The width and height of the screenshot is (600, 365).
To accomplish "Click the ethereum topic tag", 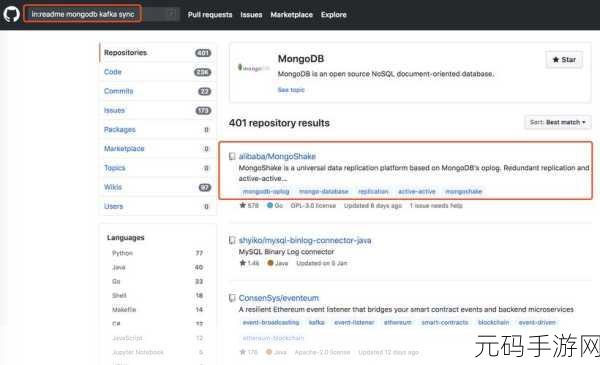I will tap(398, 323).
